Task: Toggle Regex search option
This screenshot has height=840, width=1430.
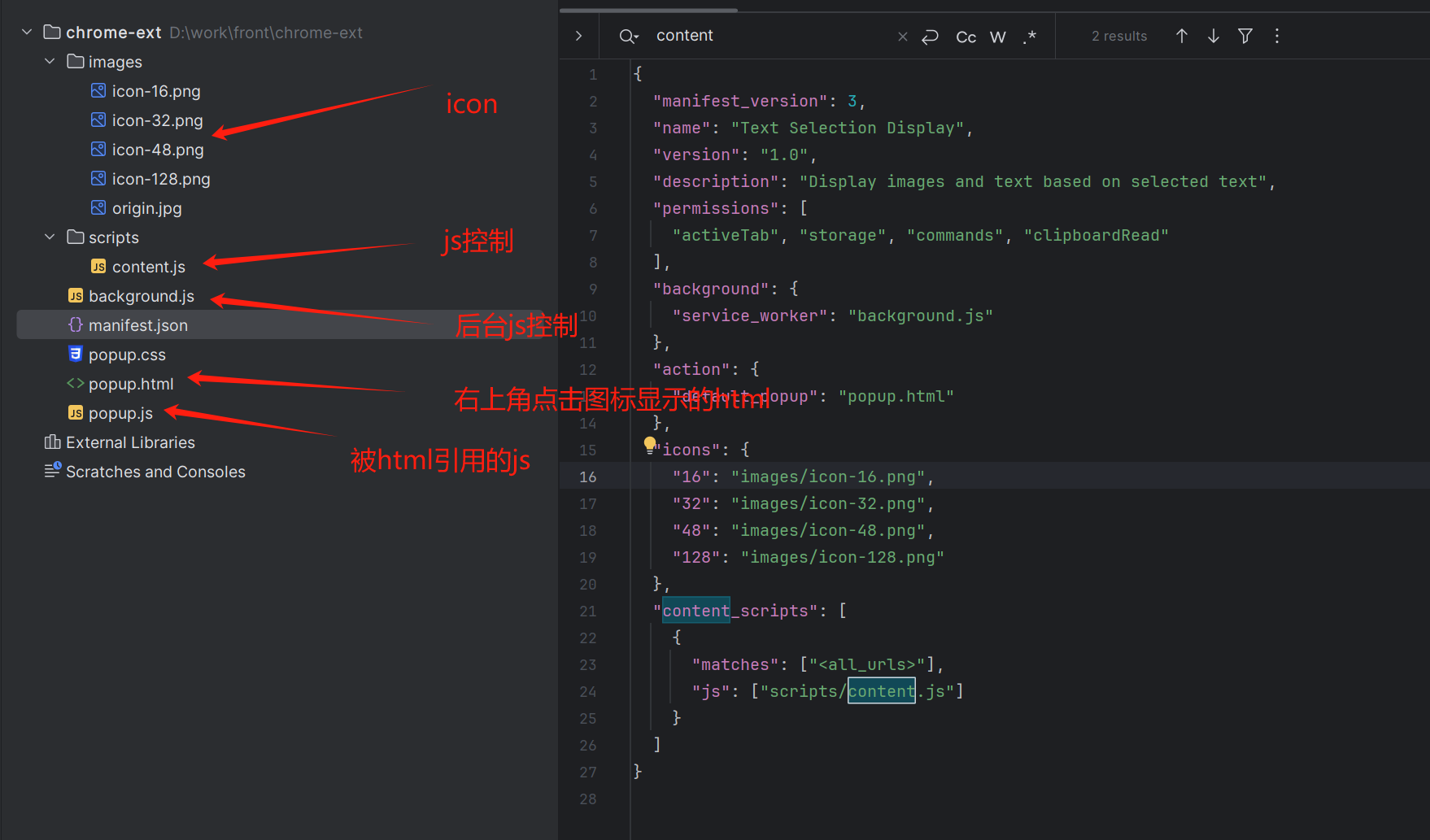Action: [1030, 37]
